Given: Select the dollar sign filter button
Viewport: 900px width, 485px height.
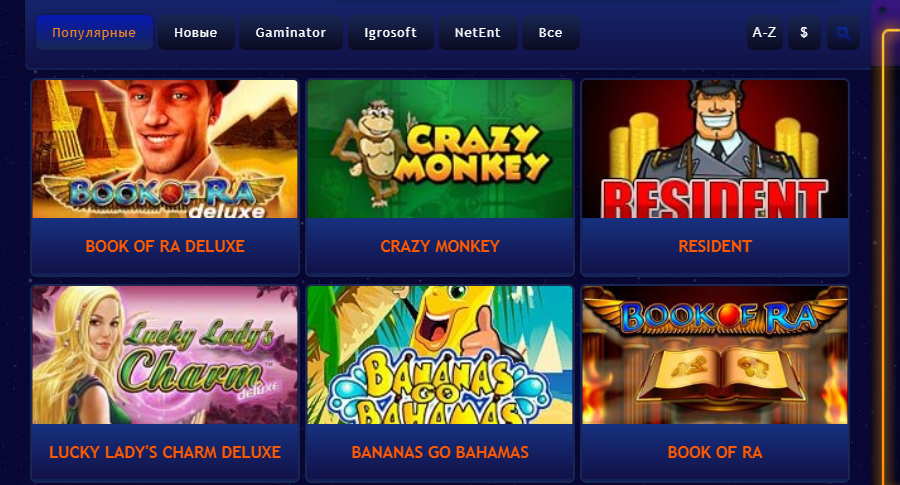Looking at the screenshot, I should [x=804, y=33].
